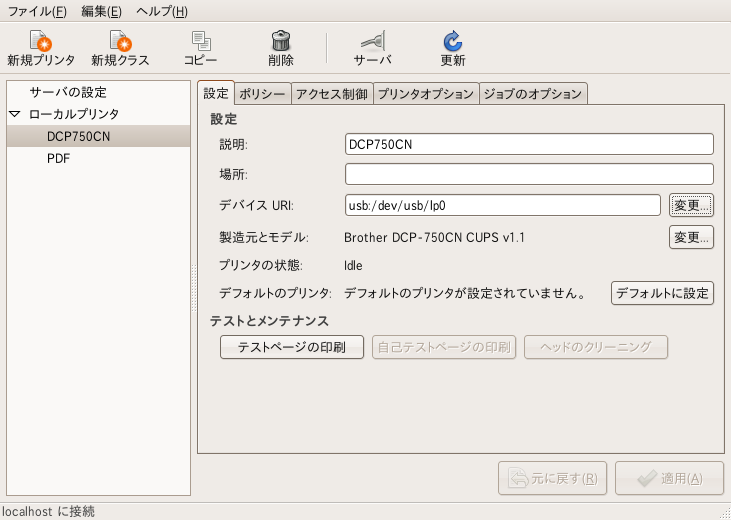Click the 元に戻す(R) revert button
This screenshot has width=731, height=520.
(x=552, y=478)
